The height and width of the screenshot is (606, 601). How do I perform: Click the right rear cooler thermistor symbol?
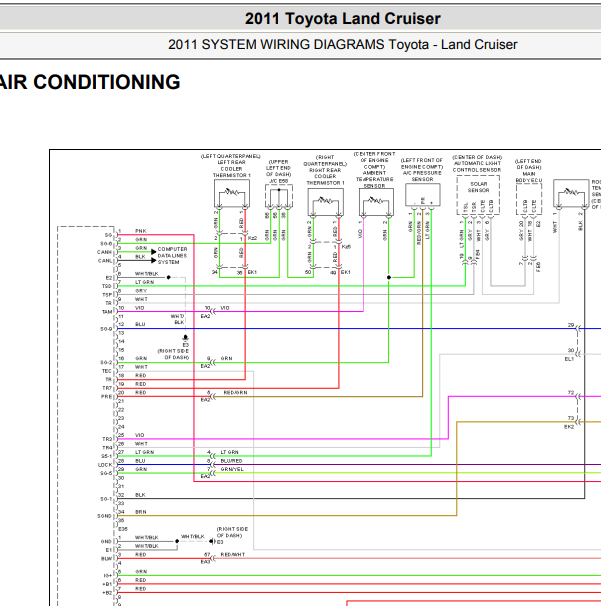325,202
